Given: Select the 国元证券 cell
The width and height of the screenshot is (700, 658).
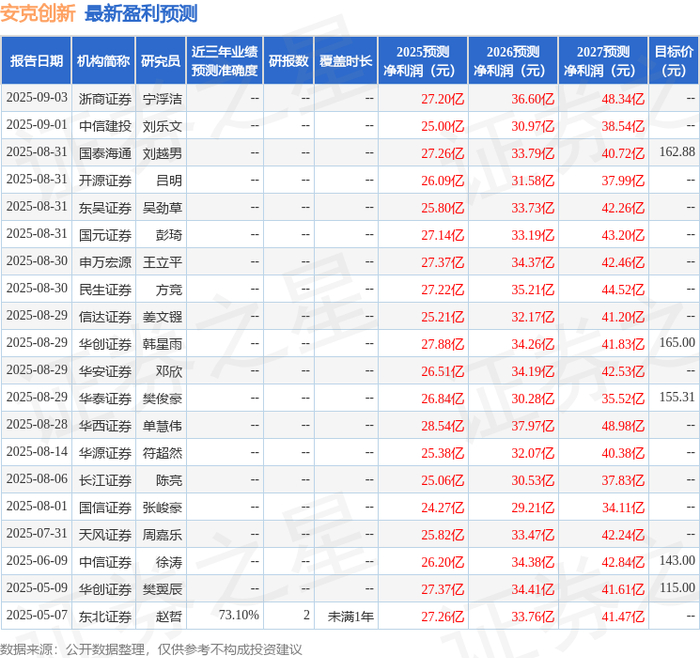Looking at the screenshot, I should [x=105, y=235].
